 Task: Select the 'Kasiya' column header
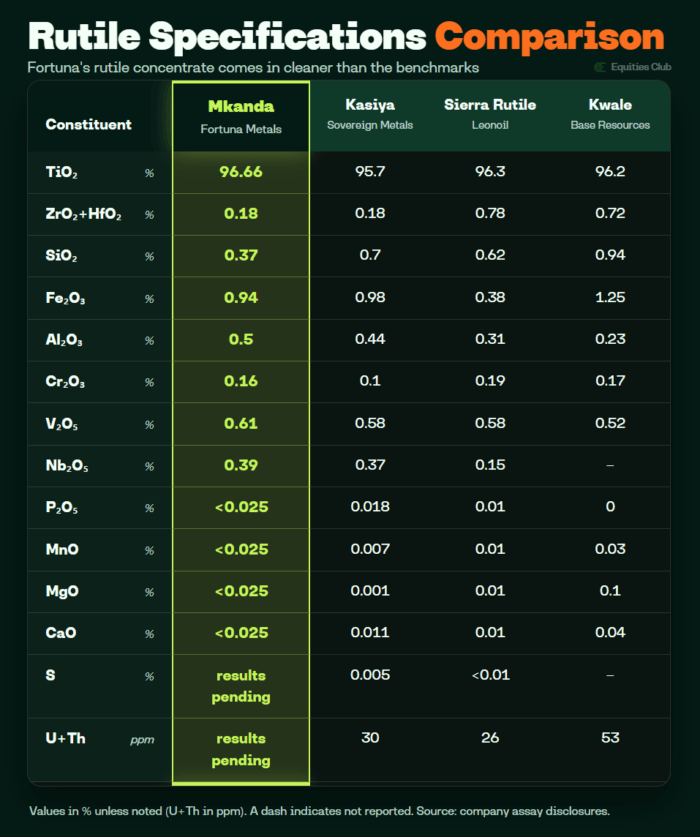[370, 105]
